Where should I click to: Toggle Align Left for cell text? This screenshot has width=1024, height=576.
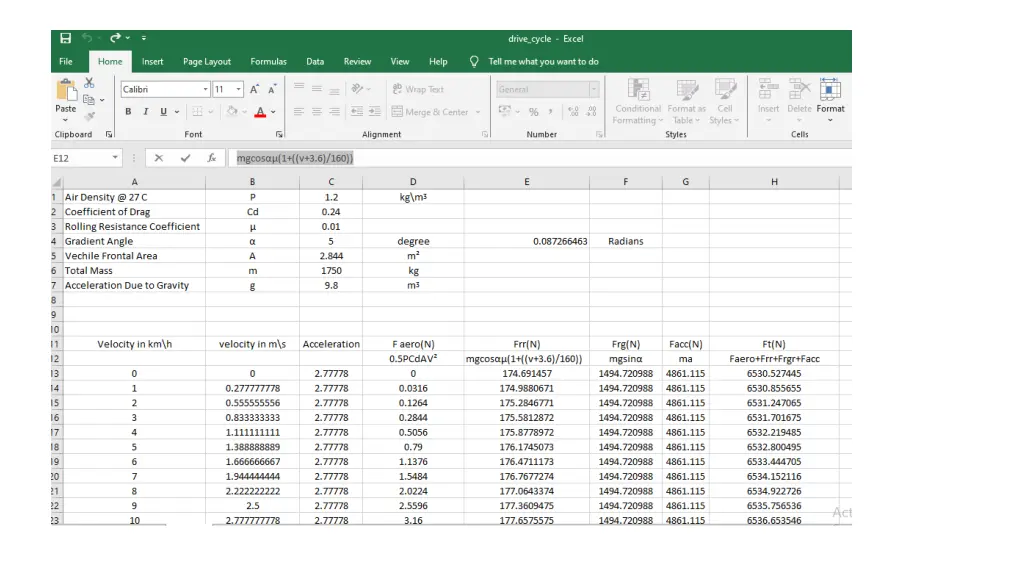click(x=298, y=112)
